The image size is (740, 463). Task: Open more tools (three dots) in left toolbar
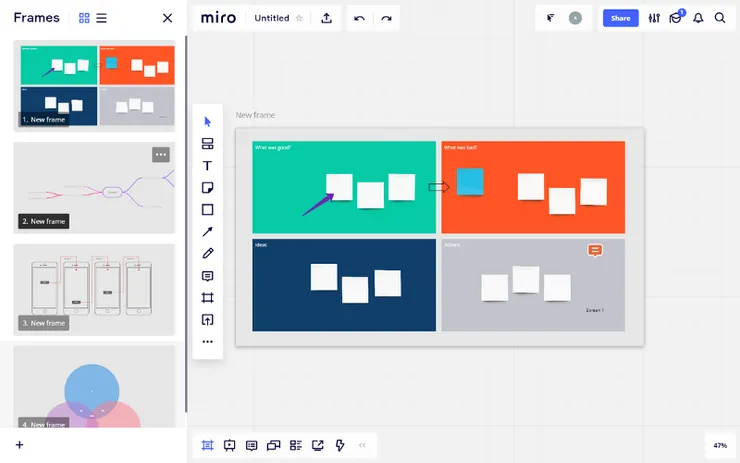pos(207,342)
